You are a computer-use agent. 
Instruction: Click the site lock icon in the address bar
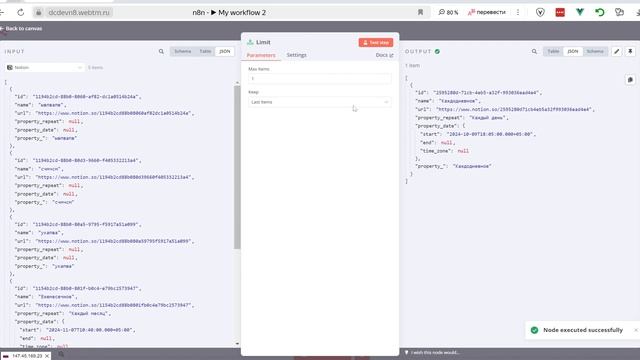pyautogui.click(x=38, y=13)
